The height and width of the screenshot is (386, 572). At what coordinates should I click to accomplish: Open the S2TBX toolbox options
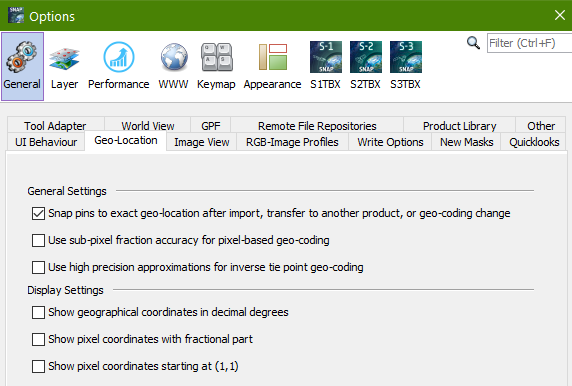(x=366, y=66)
